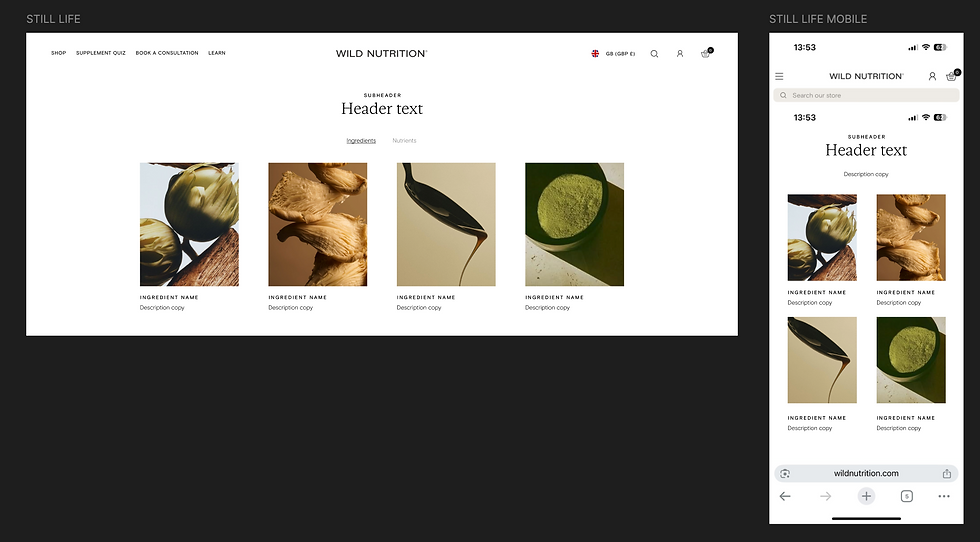Screen dimensions: 980x542
Task: Tap the browser back arrow in mobile frame
Action: [x=785, y=496]
